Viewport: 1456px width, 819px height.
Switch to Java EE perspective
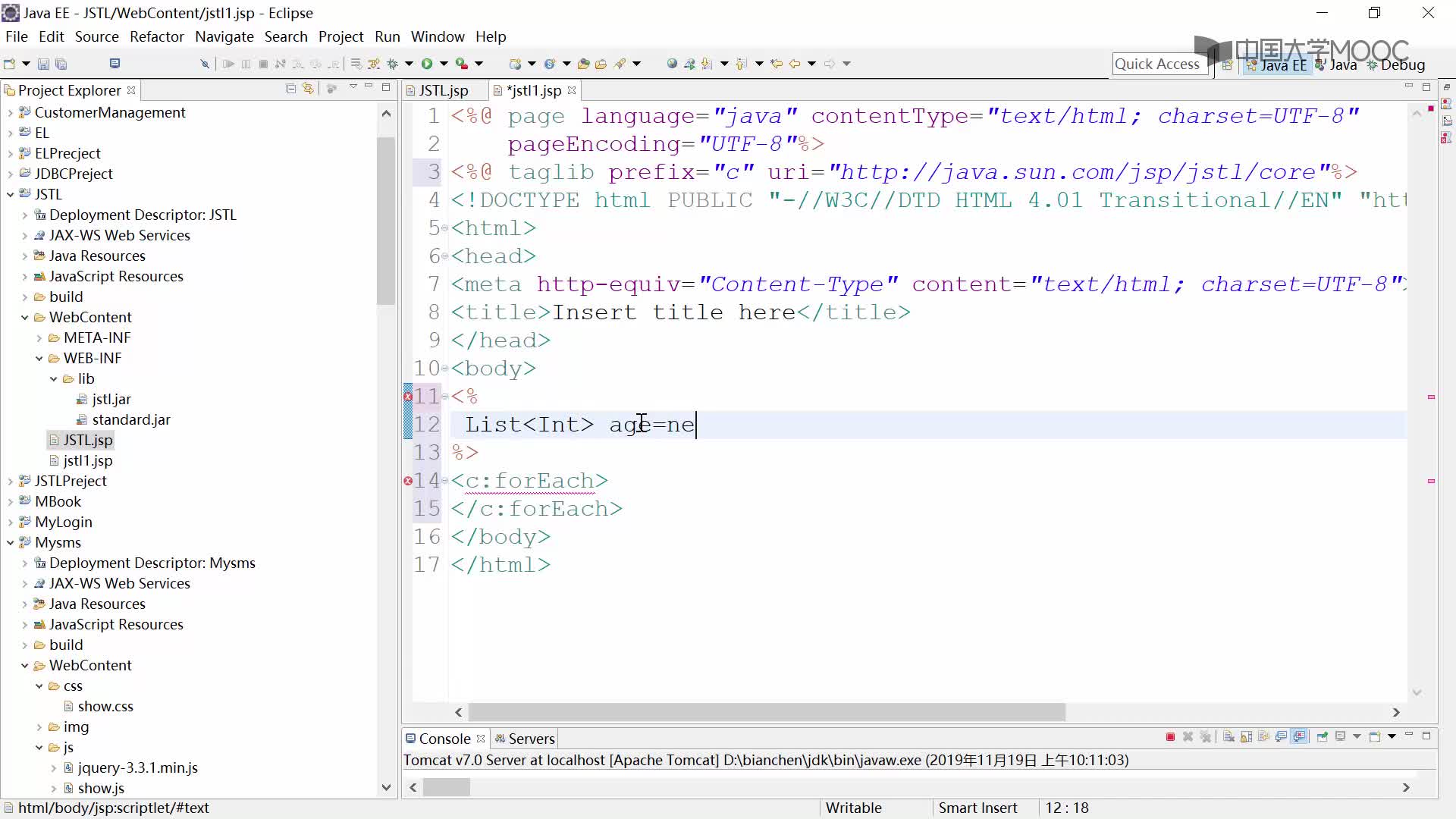[1276, 65]
